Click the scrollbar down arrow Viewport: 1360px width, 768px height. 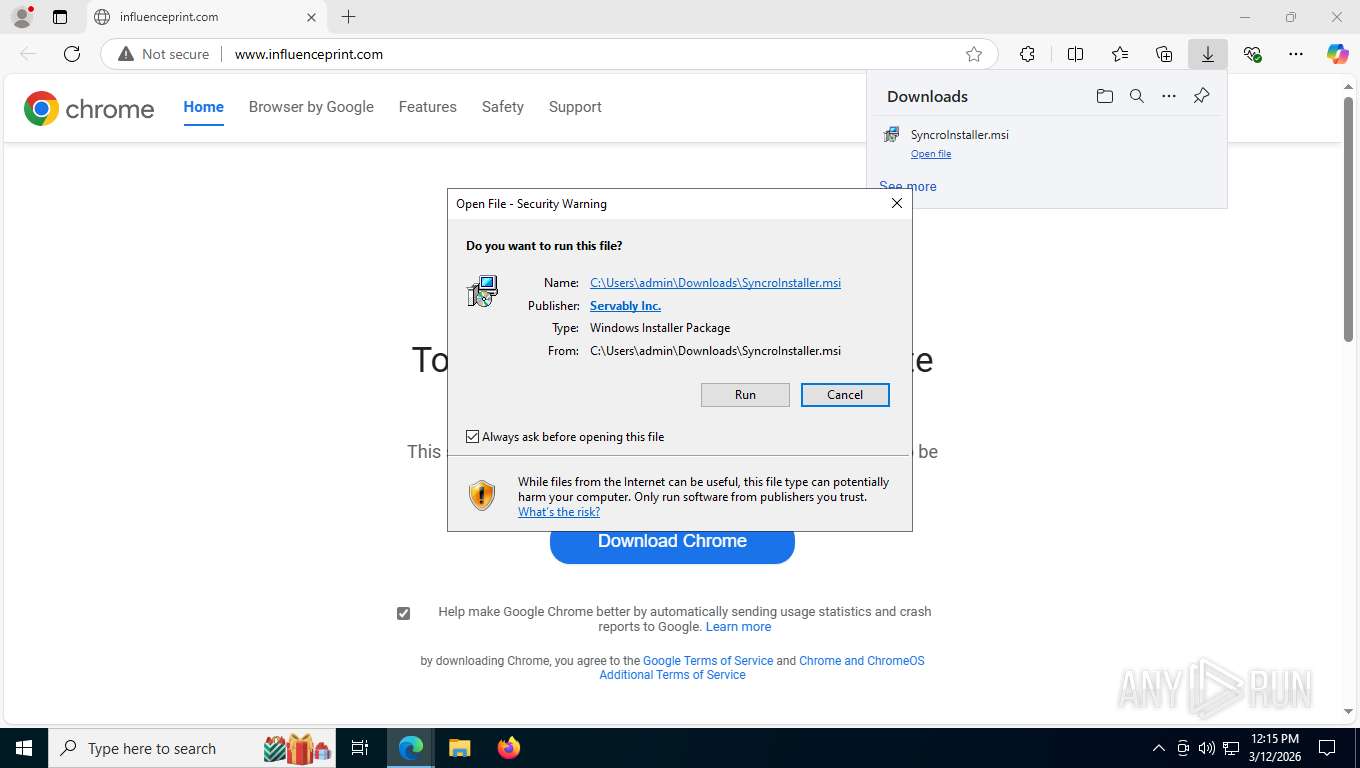[x=1349, y=711]
